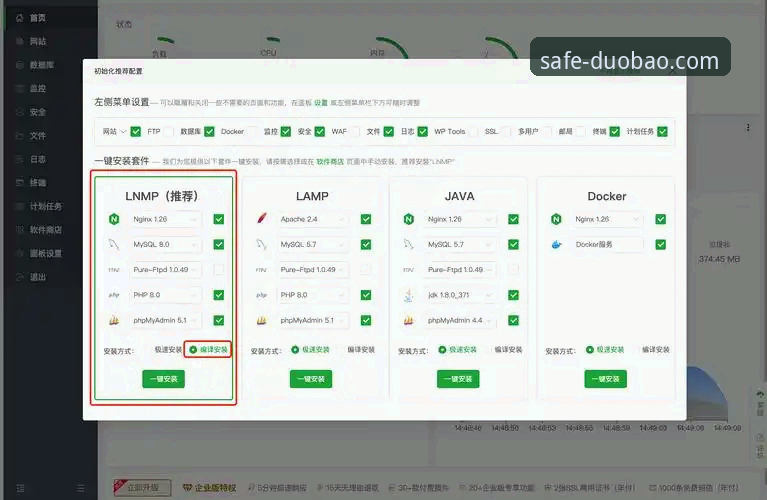The width and height of the screenshot is (767, 500).
Task: Enable the Docker menu checkbox
Action: [x=252, y=132]
